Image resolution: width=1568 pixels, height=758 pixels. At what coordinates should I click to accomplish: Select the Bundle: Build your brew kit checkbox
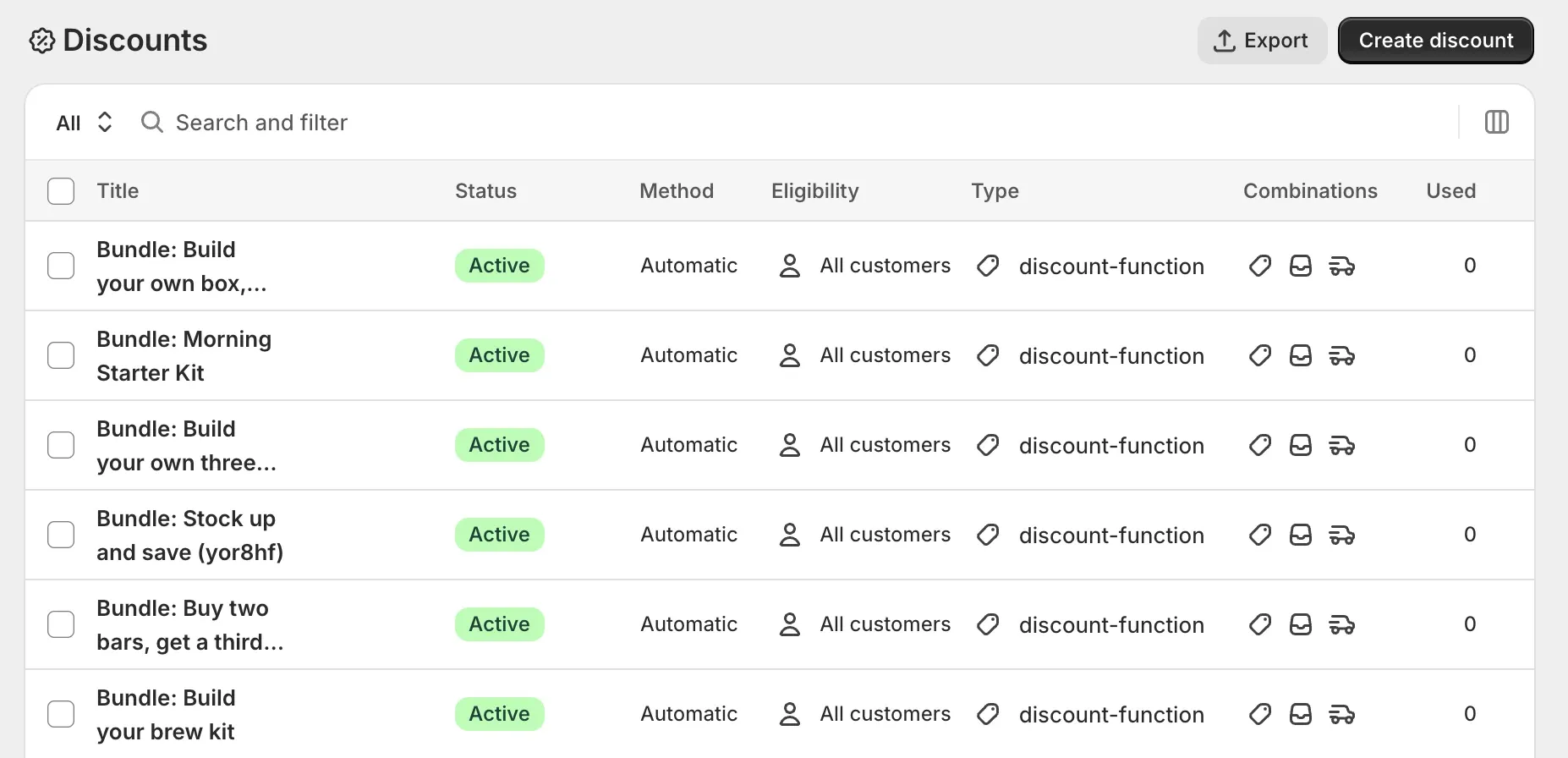pyautogui.click(x=61, y=714)
